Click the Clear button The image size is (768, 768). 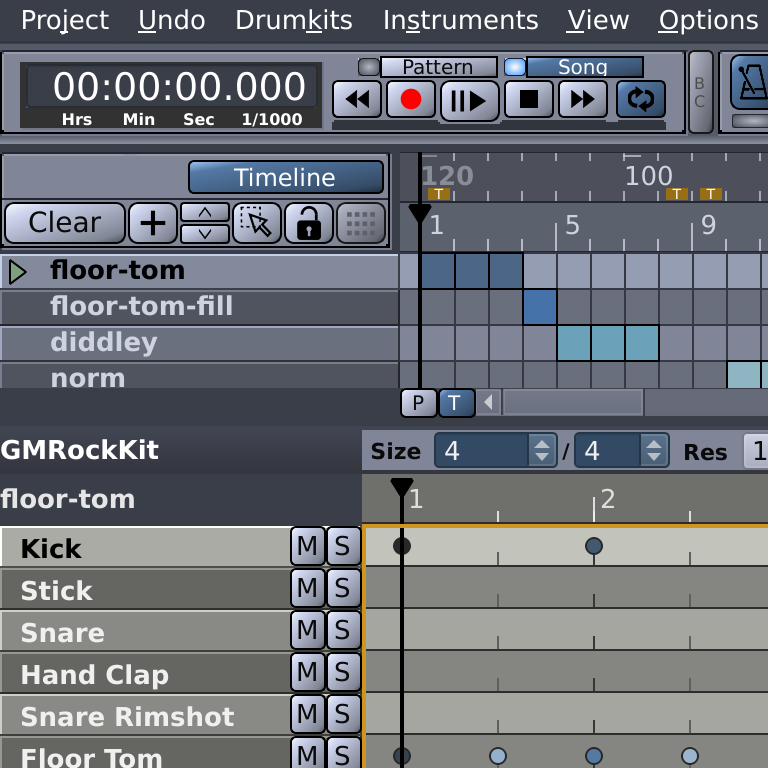[65, 223]
